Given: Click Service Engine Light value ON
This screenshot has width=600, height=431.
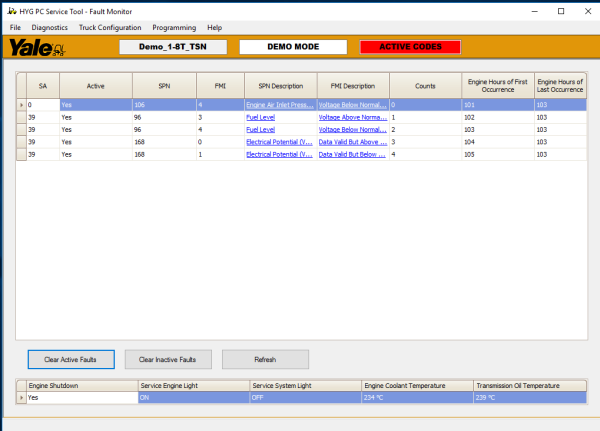Looking at the screenshot, I should point(194,398).
